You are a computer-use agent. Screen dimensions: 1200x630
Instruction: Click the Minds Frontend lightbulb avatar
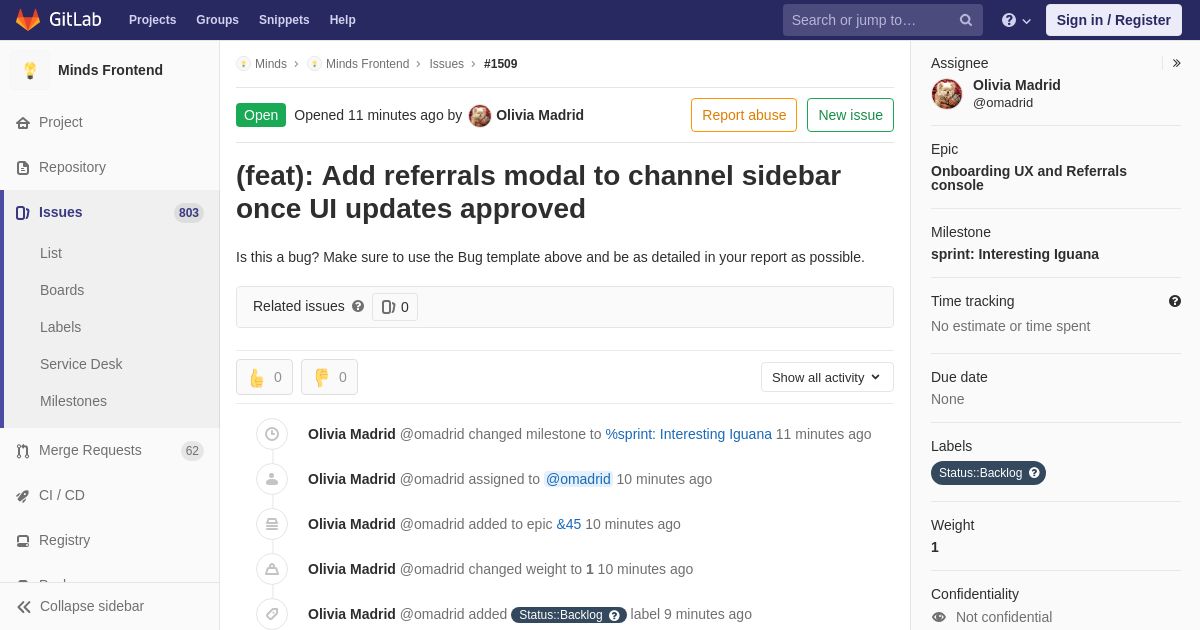click(x=30, y=70)
